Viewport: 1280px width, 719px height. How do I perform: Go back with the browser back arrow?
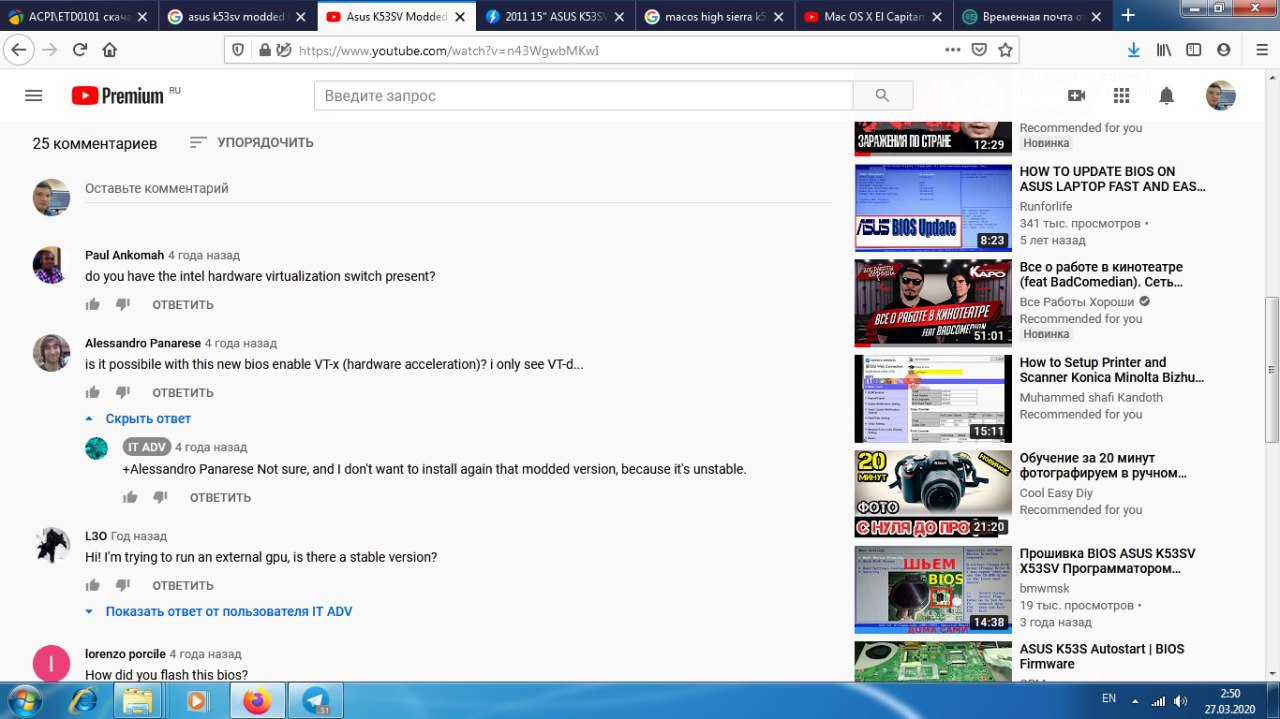pyautogui.click(x=19, y=50)
